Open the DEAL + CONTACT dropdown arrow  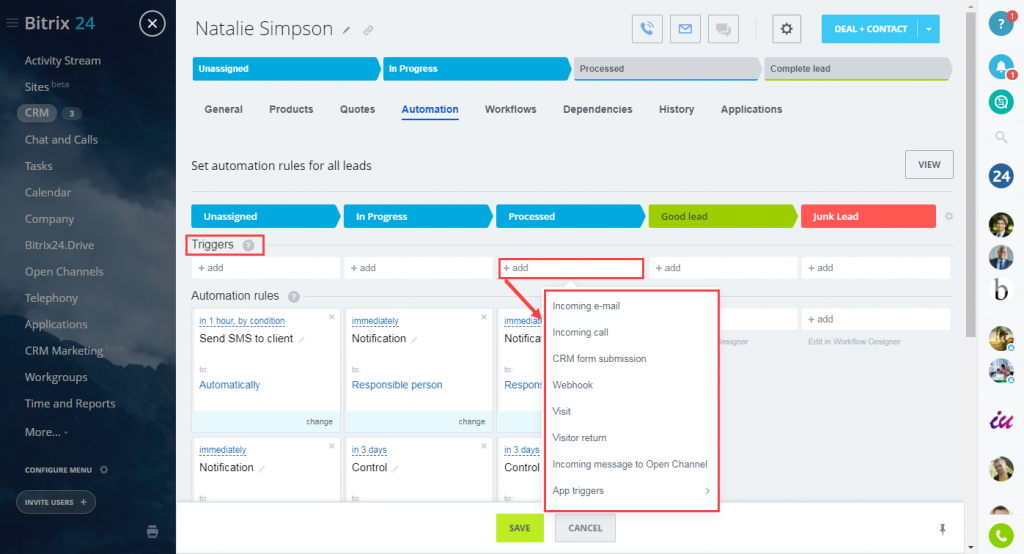pos(928,29)
